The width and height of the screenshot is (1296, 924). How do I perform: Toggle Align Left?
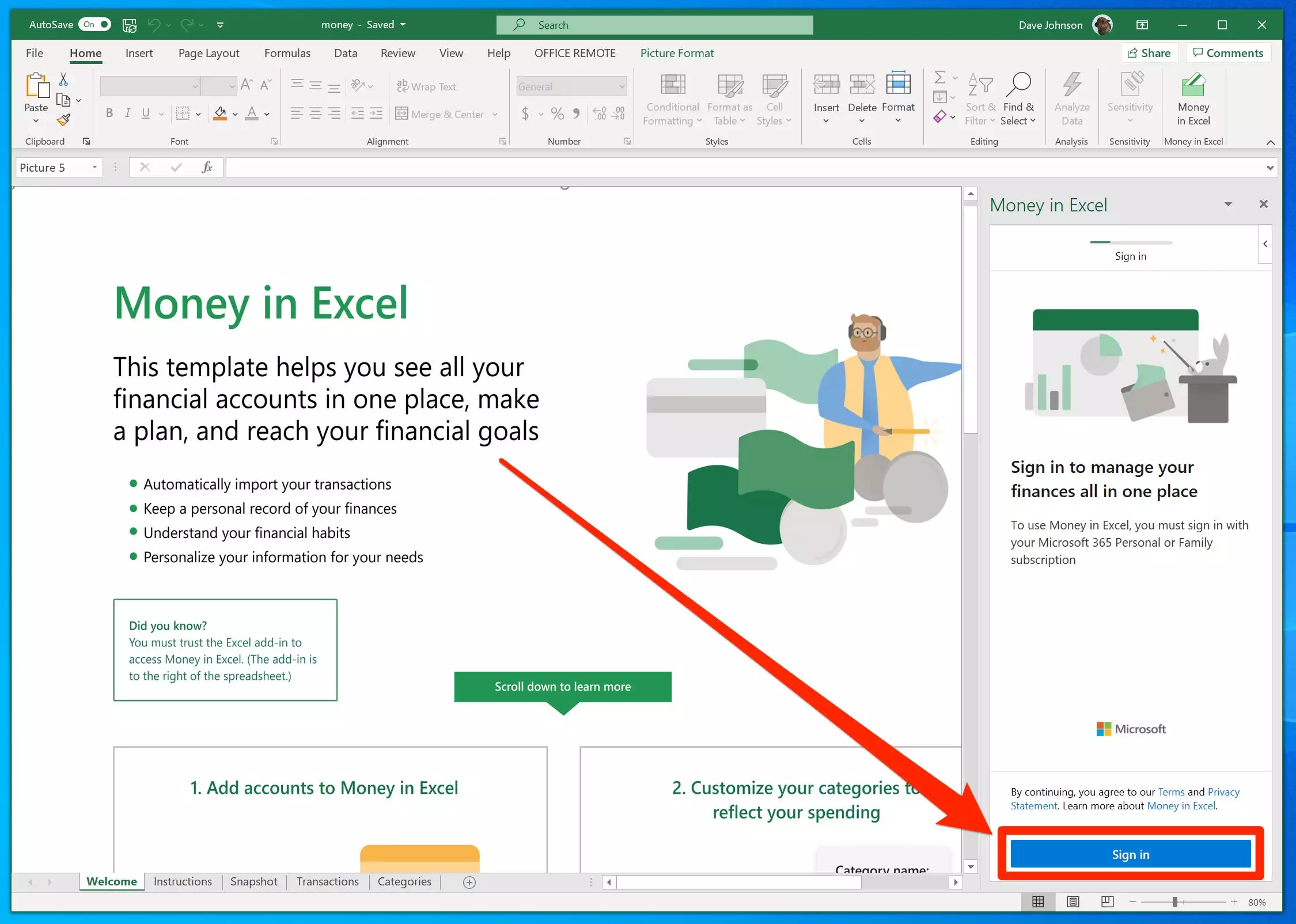(x=297, y=113)
